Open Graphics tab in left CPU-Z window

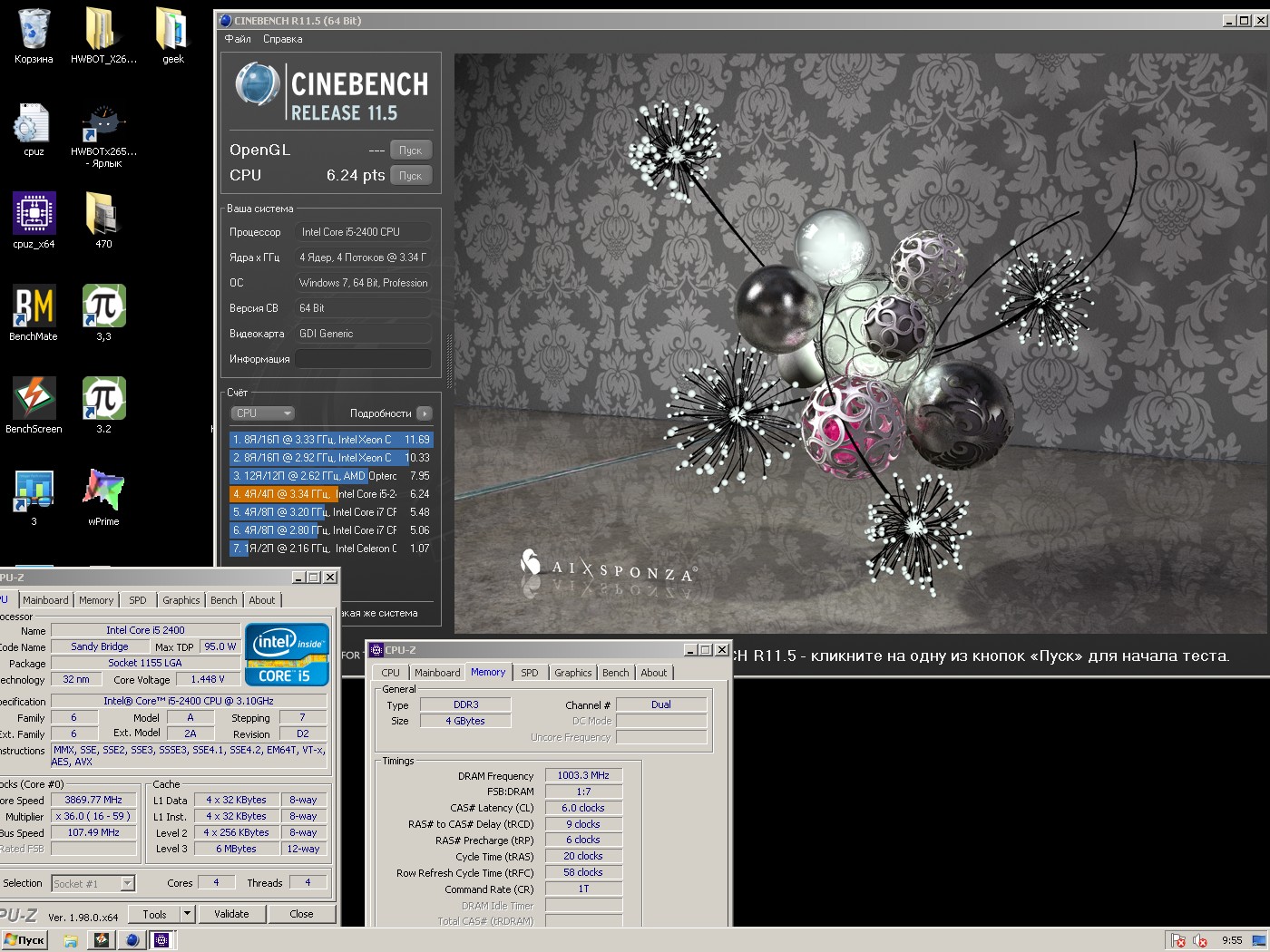pos(181,600)
